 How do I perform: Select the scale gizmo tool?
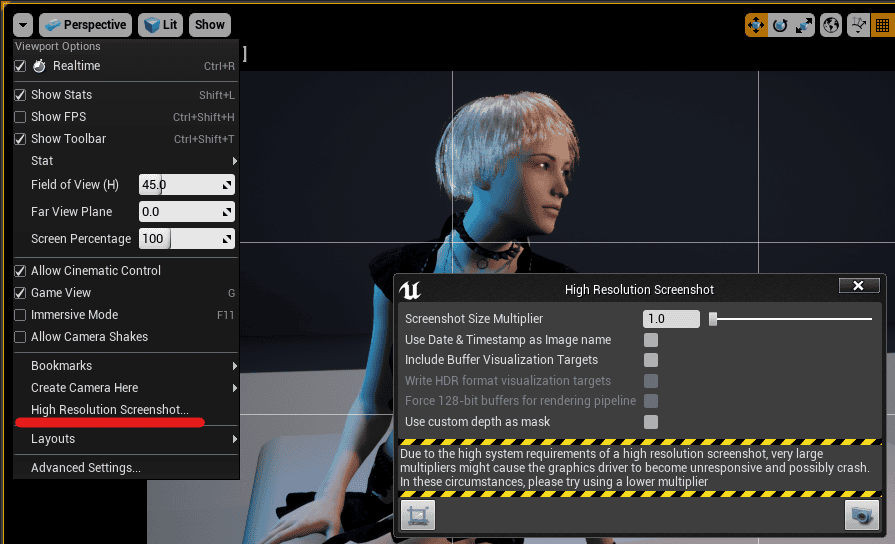point(804,25)
